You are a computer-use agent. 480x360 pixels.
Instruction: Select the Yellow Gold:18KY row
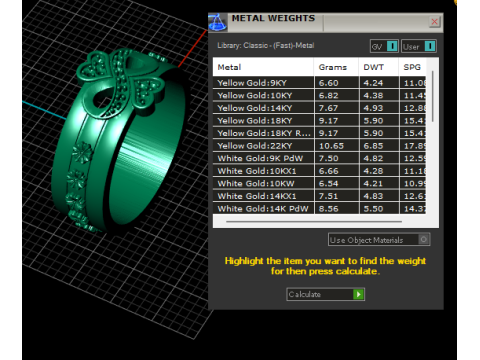click(319, 121)
